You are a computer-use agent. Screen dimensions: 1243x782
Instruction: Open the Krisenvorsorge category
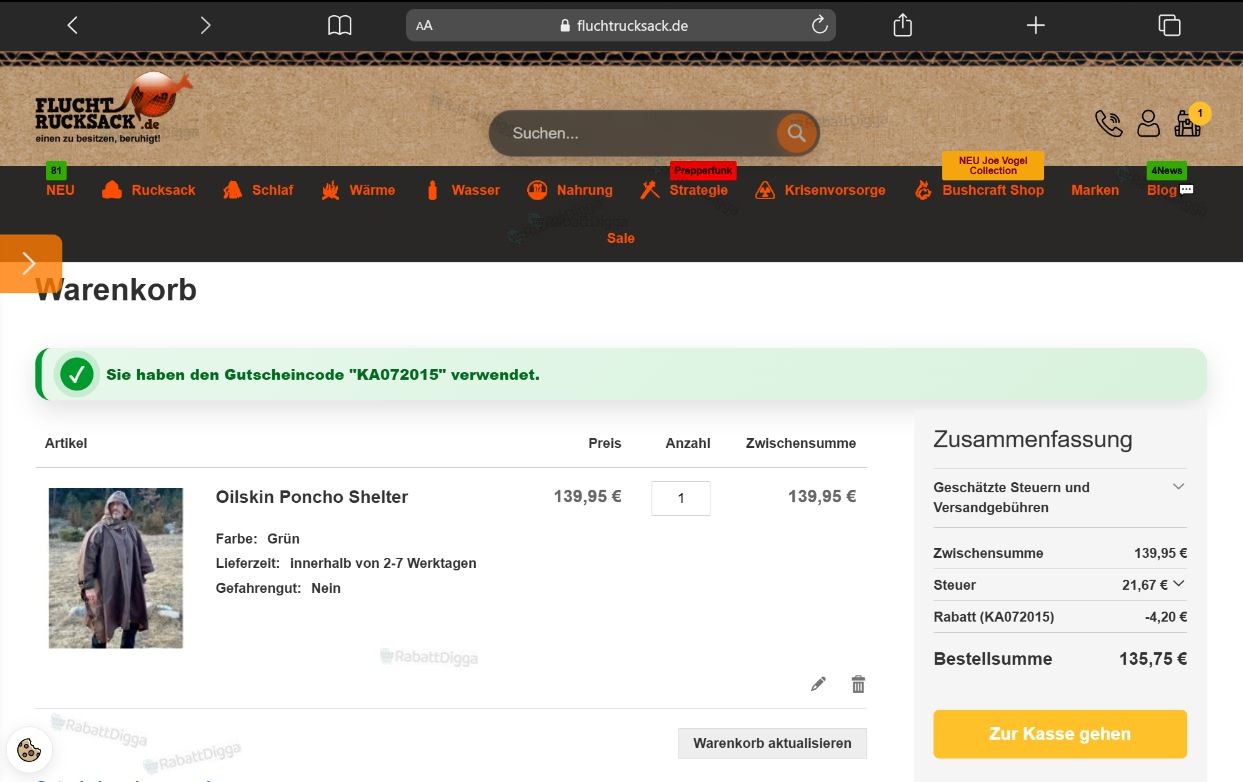[x=835, y=190]
